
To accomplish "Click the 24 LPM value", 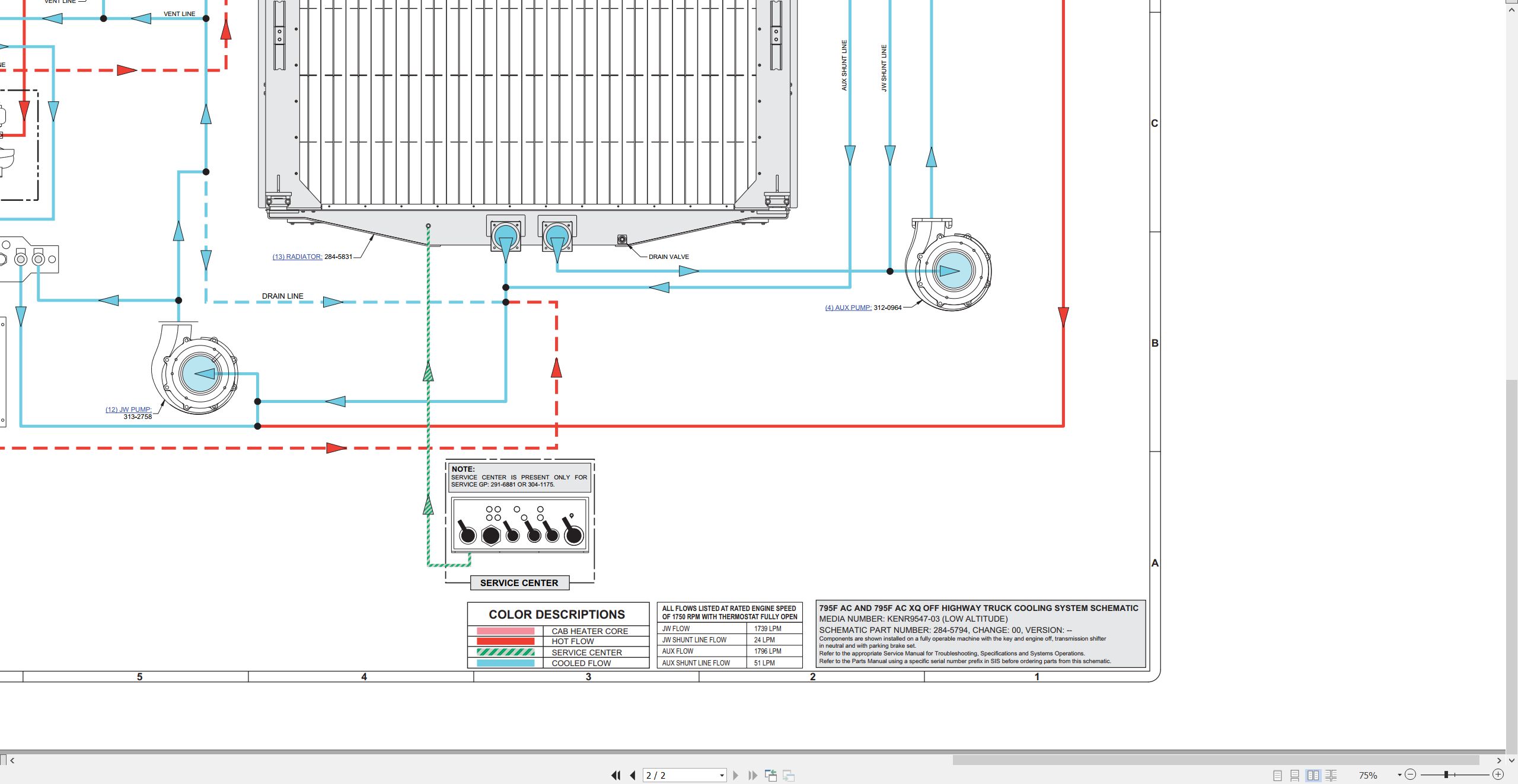I will pos(764,640).
